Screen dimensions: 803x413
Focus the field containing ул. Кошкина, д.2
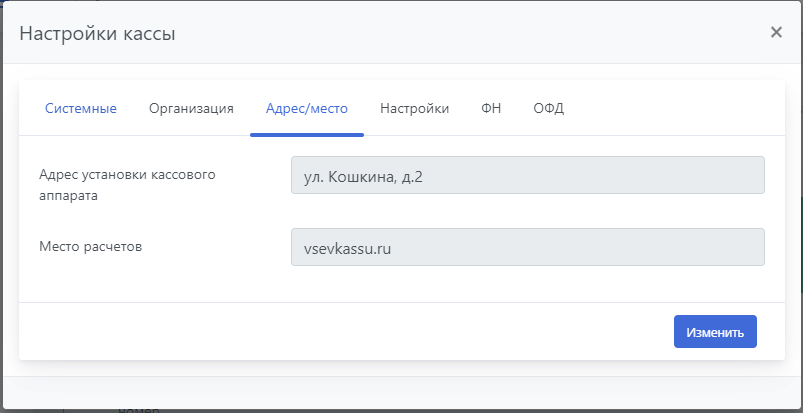click(527, 175)
